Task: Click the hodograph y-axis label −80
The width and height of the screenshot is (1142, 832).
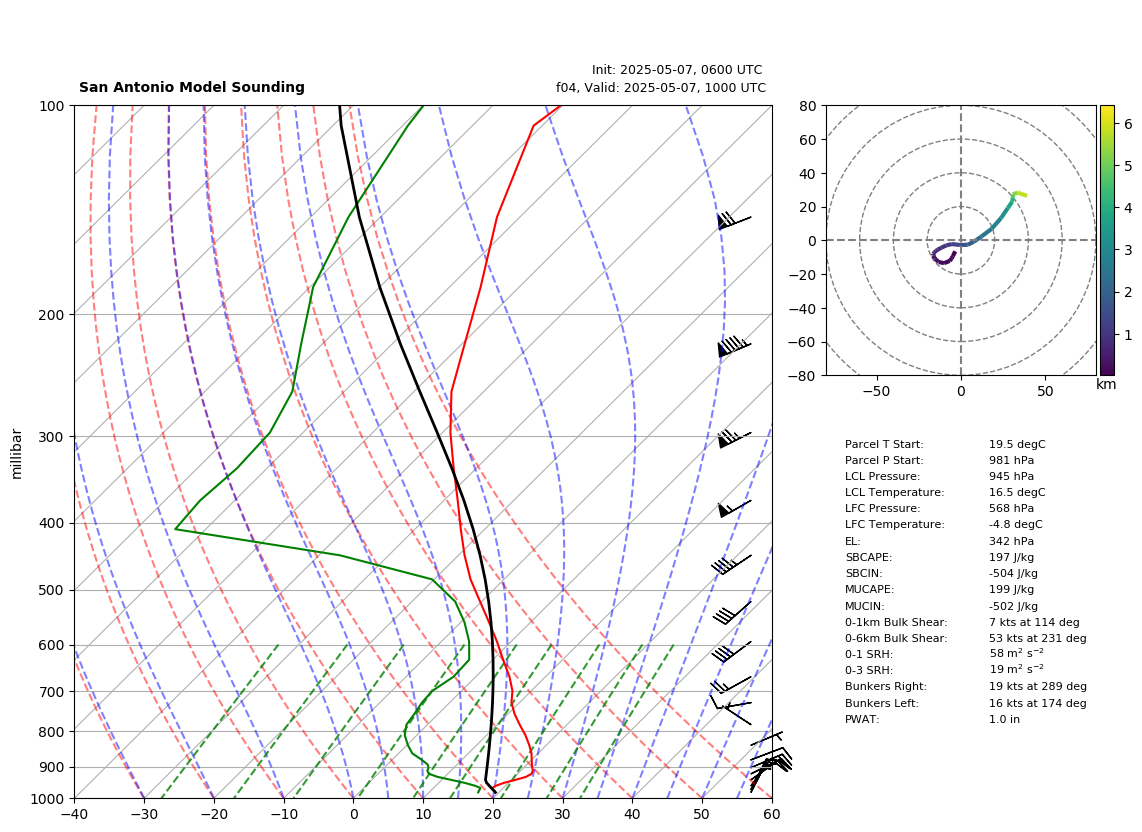Action: coord(803,376)
